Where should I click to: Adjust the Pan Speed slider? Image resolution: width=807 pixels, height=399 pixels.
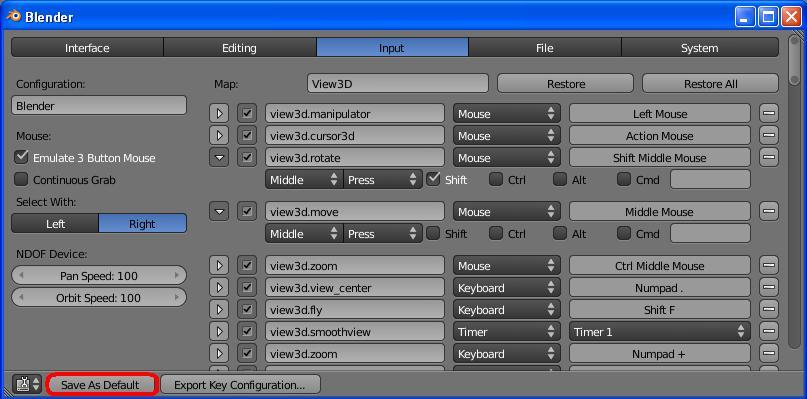click(x=99, y=275)
